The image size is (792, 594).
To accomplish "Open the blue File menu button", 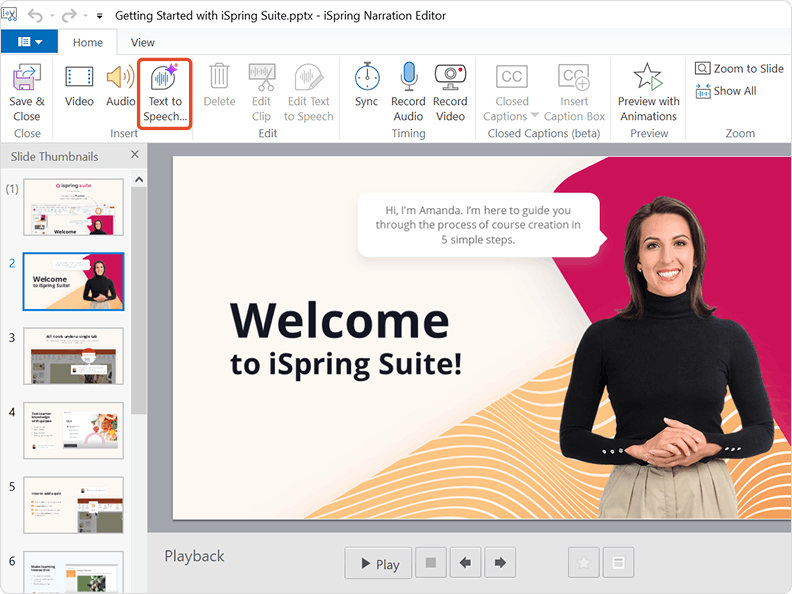I will pyautogui.click(x=29, y=41).
